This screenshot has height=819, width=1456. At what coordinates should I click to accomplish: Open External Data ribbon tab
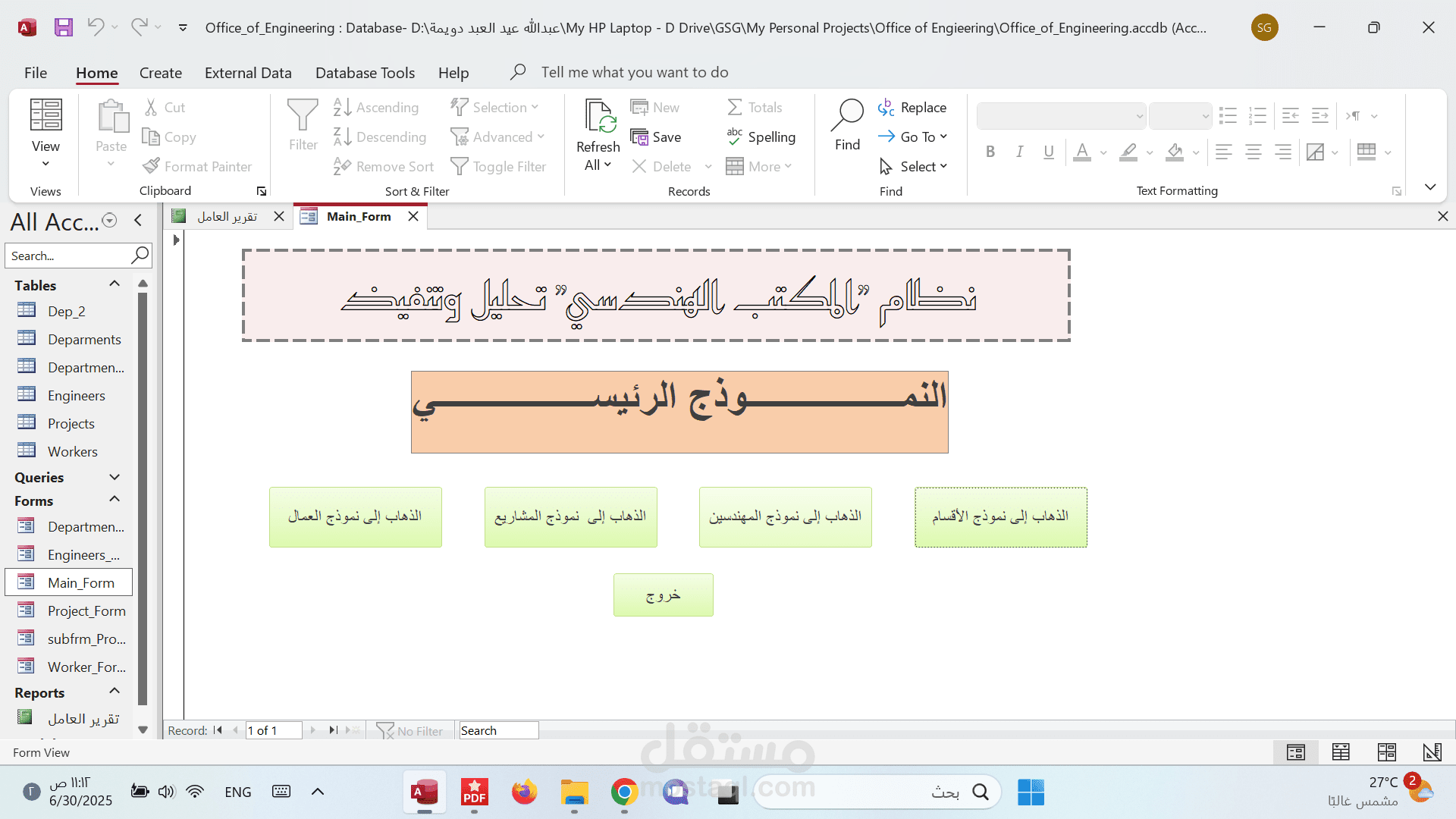coord(248,73)
